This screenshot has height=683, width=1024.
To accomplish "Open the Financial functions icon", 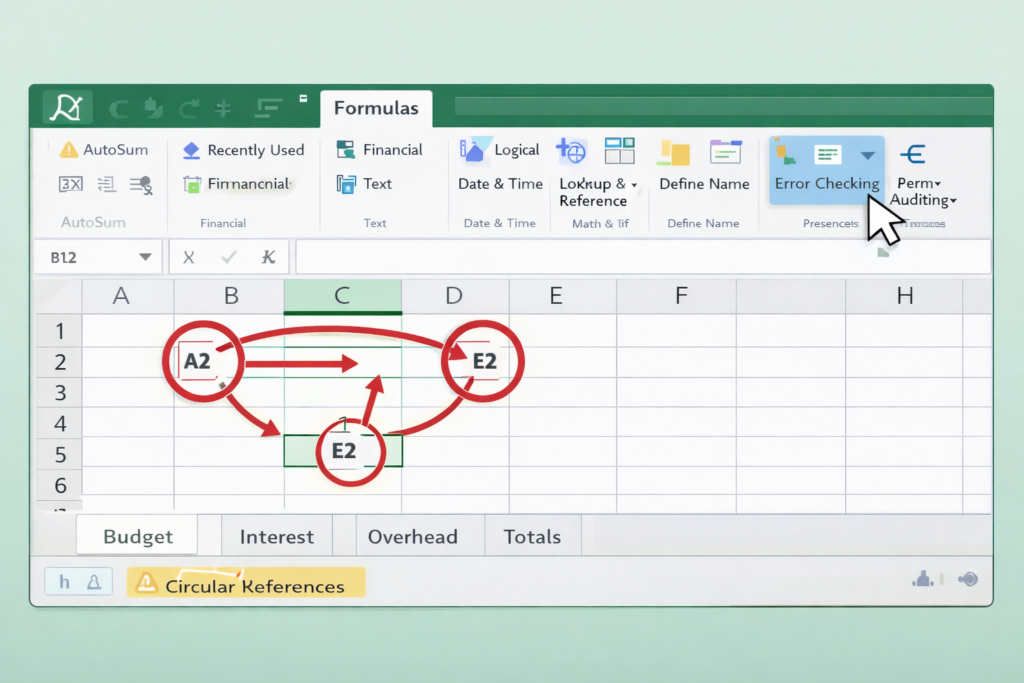I will tap(346, 150).
